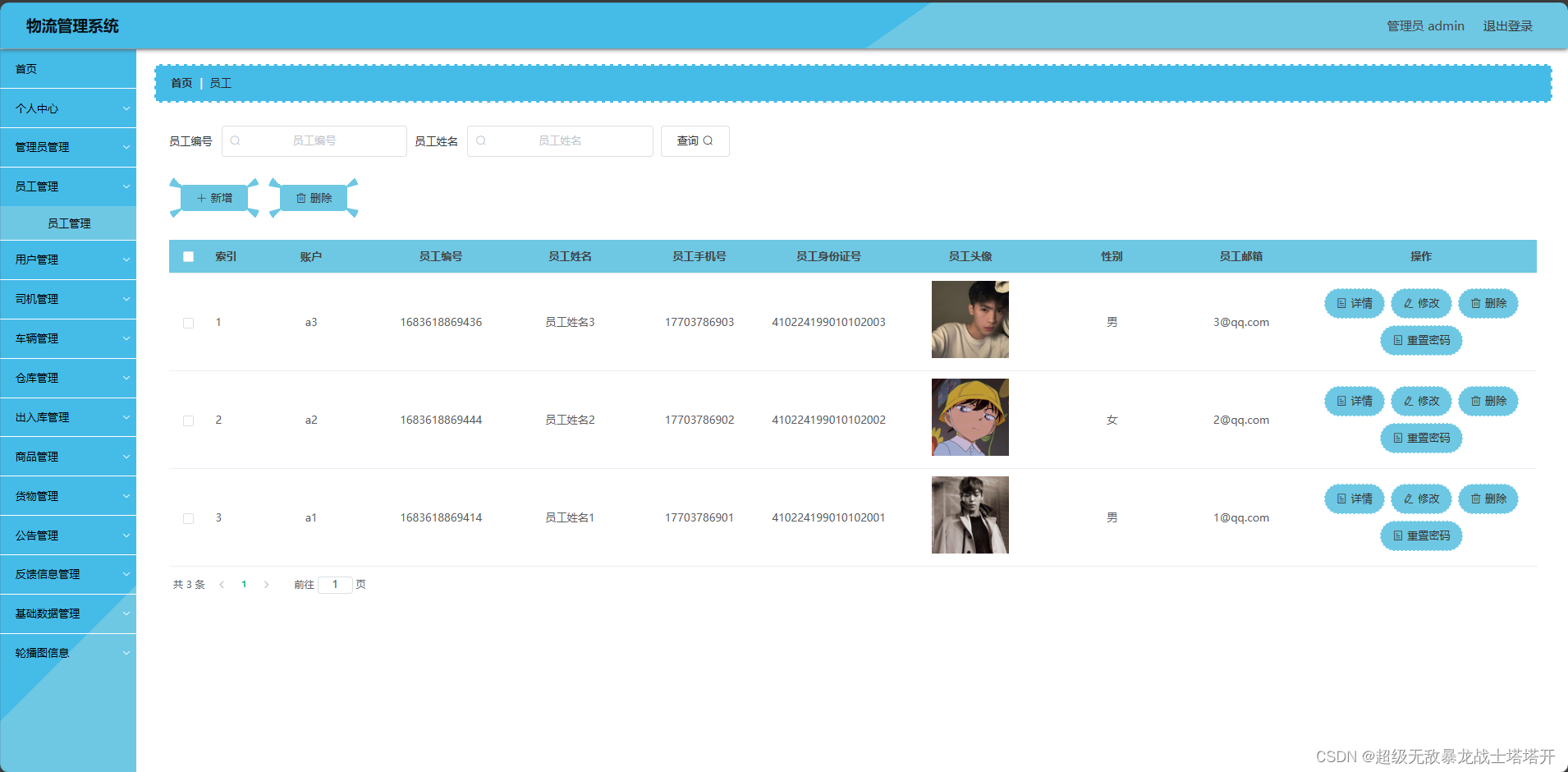Click the search icon in 员工编号 field
Viewport: 1568px width, 772px height.
click(235, 141)
